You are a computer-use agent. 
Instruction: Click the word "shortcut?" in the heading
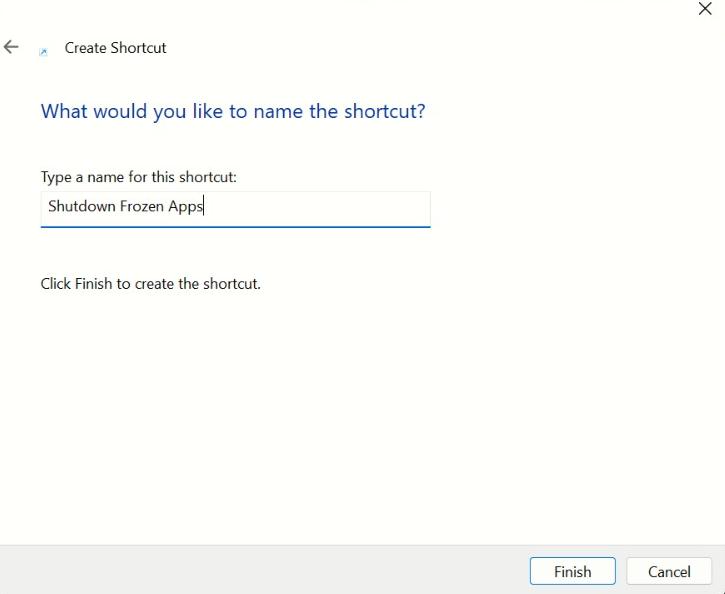tap(384, 111)
